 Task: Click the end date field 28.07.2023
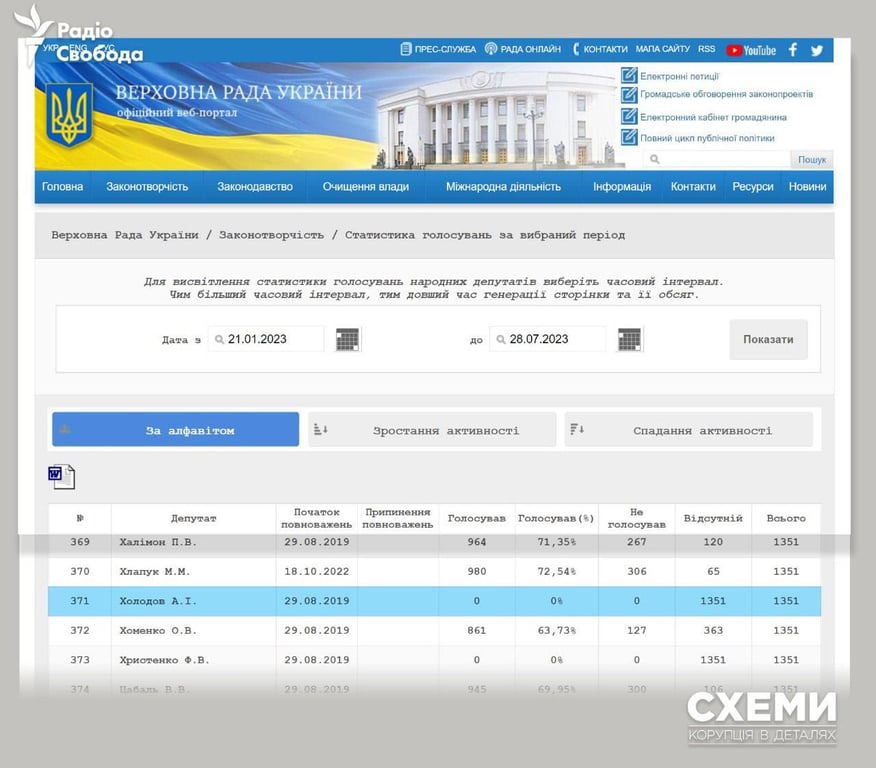coord(547,340)
